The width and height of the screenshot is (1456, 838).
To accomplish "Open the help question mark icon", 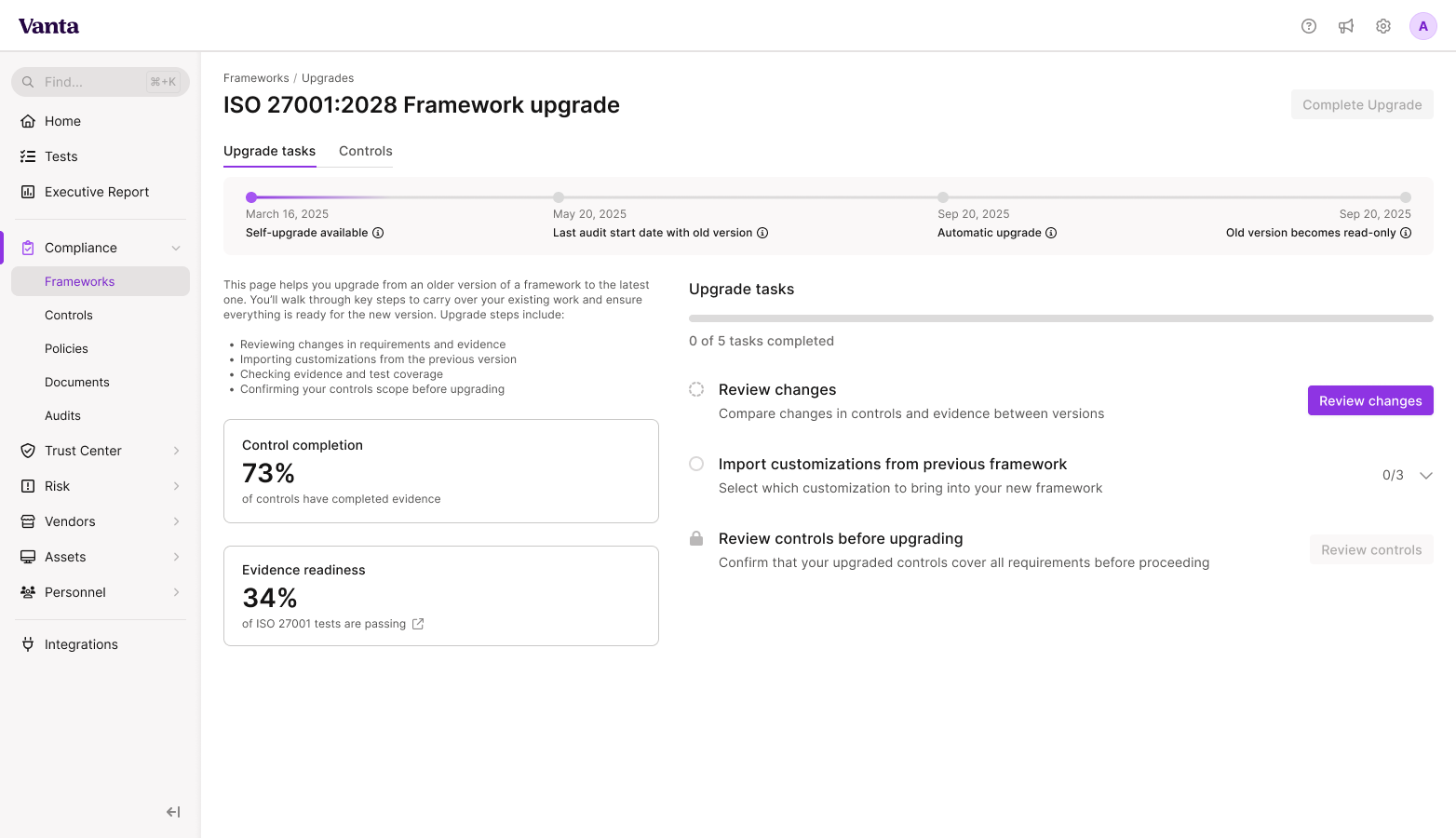I will tap(1309, 26).
